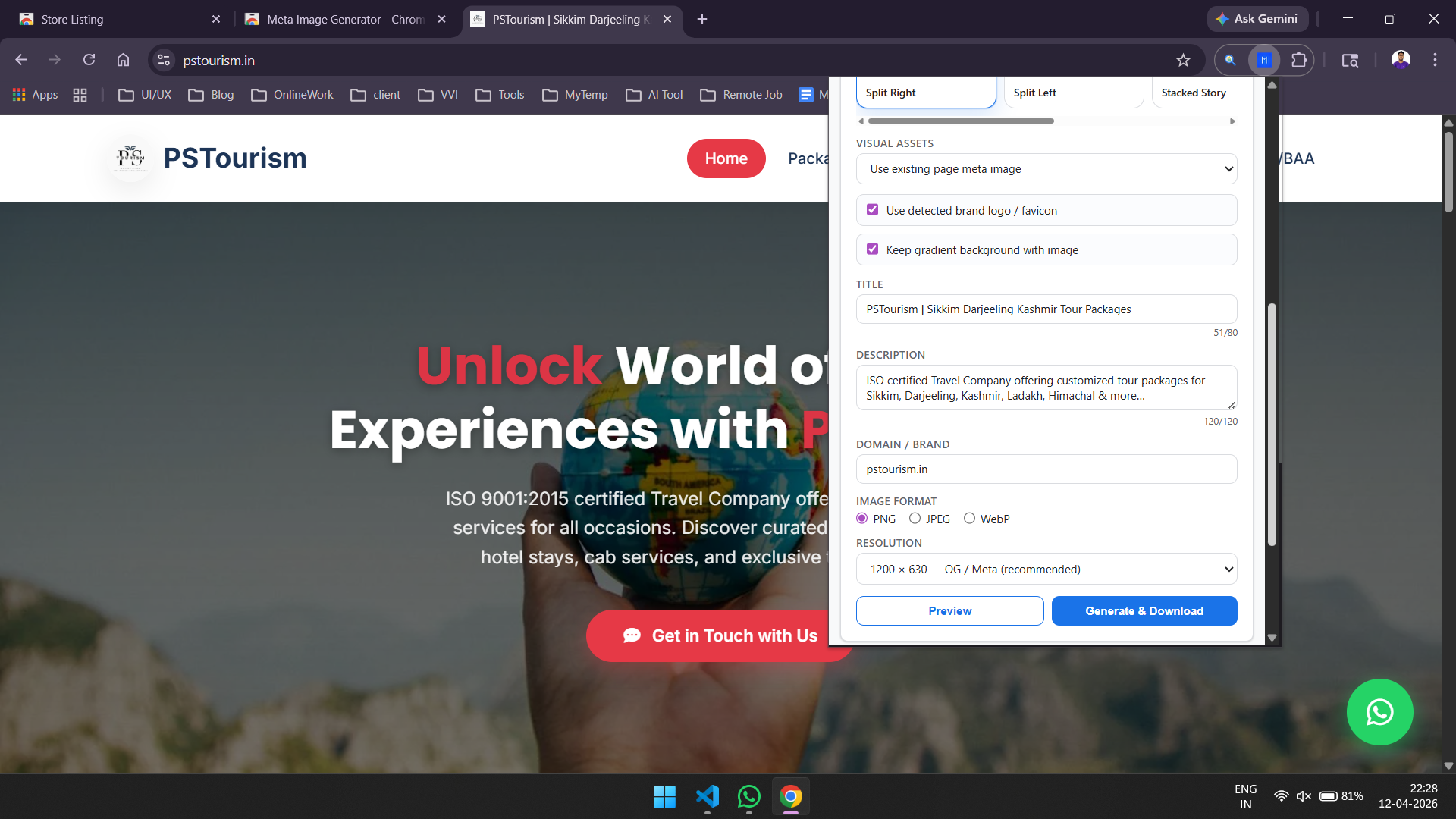Open Visual Studio Code from taskbar

pyautogui.click(x=707, y=796)
